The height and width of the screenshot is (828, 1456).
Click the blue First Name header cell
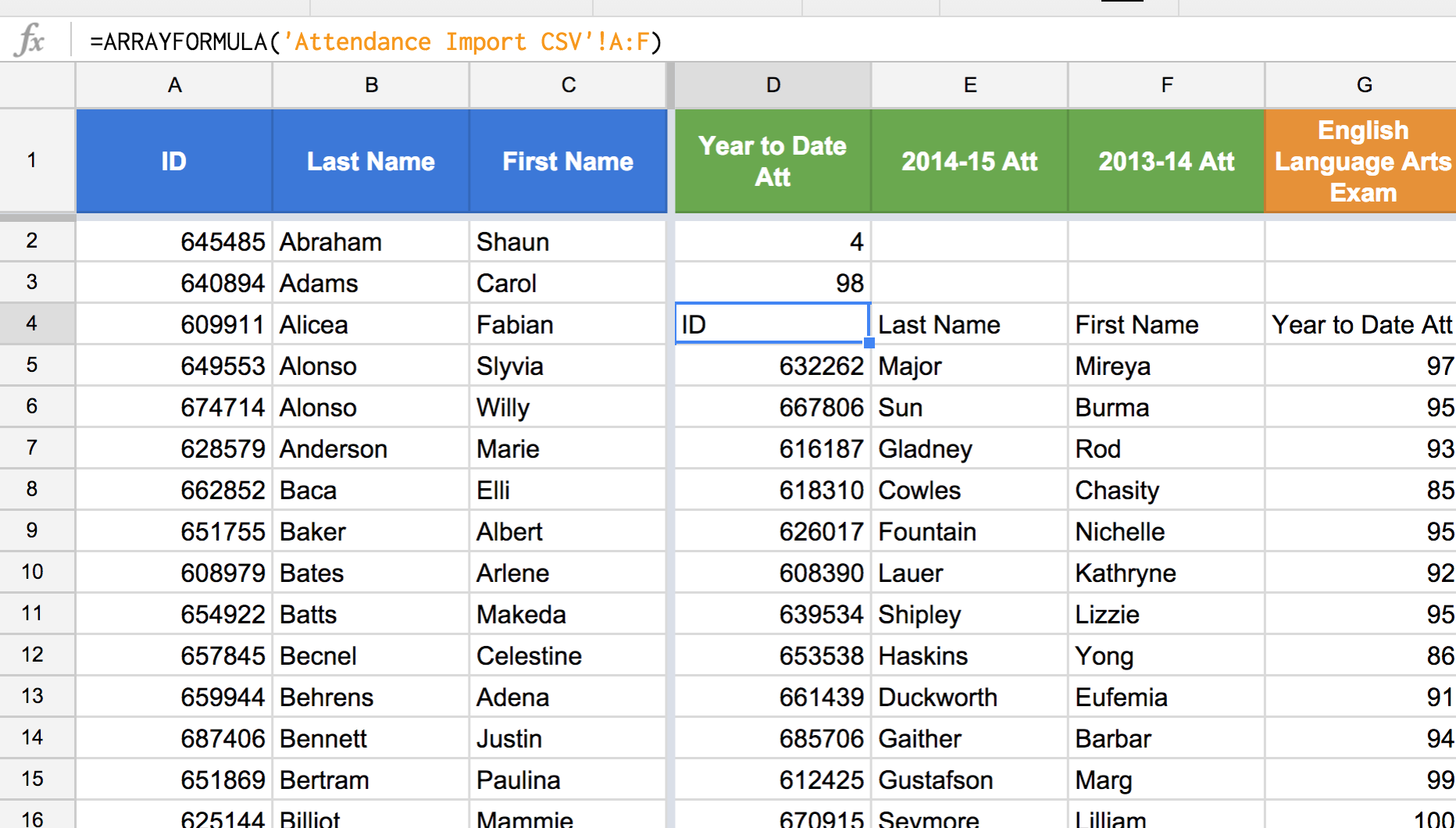[568, 161]
